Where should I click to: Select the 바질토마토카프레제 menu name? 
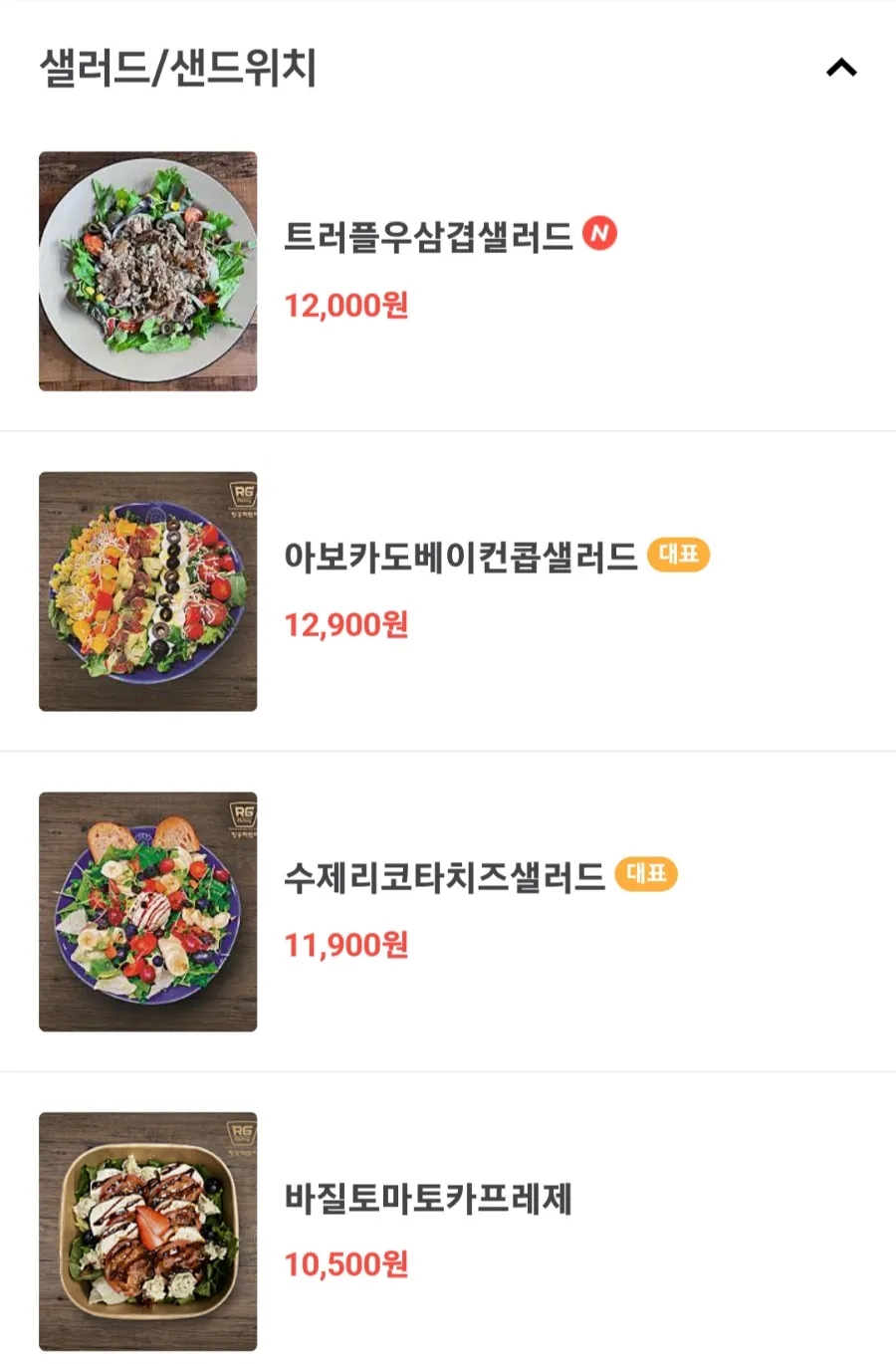pos(428,1197)
